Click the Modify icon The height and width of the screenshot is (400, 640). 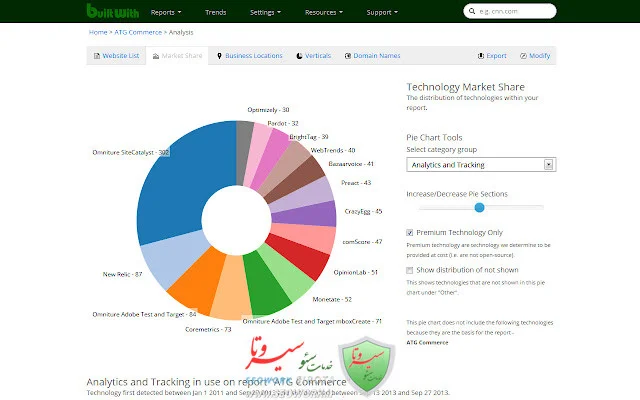[x=520, y=56]
